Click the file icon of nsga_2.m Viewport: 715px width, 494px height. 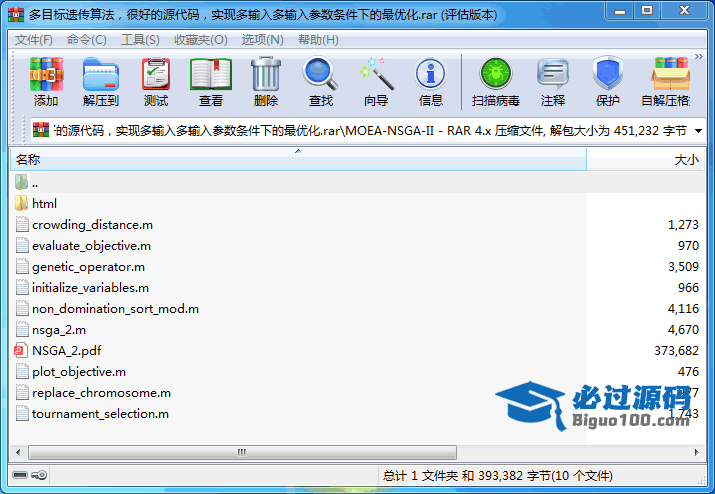click(x=21, y=329)
